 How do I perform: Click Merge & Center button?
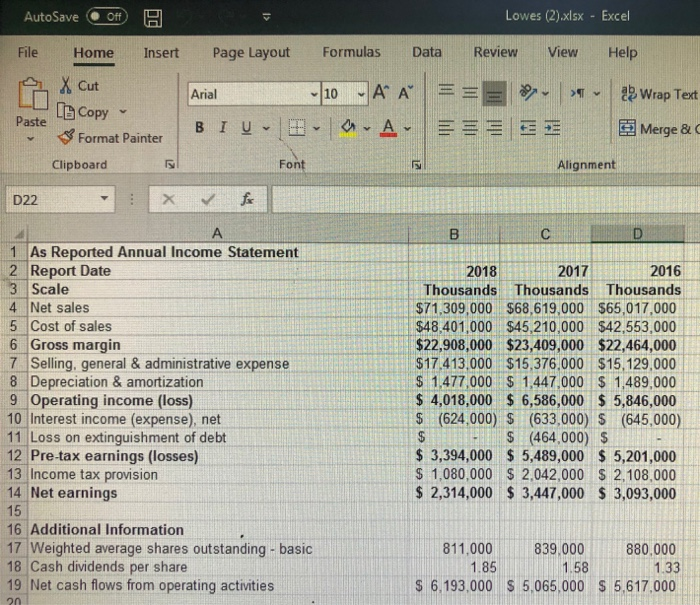pos(659,129)
